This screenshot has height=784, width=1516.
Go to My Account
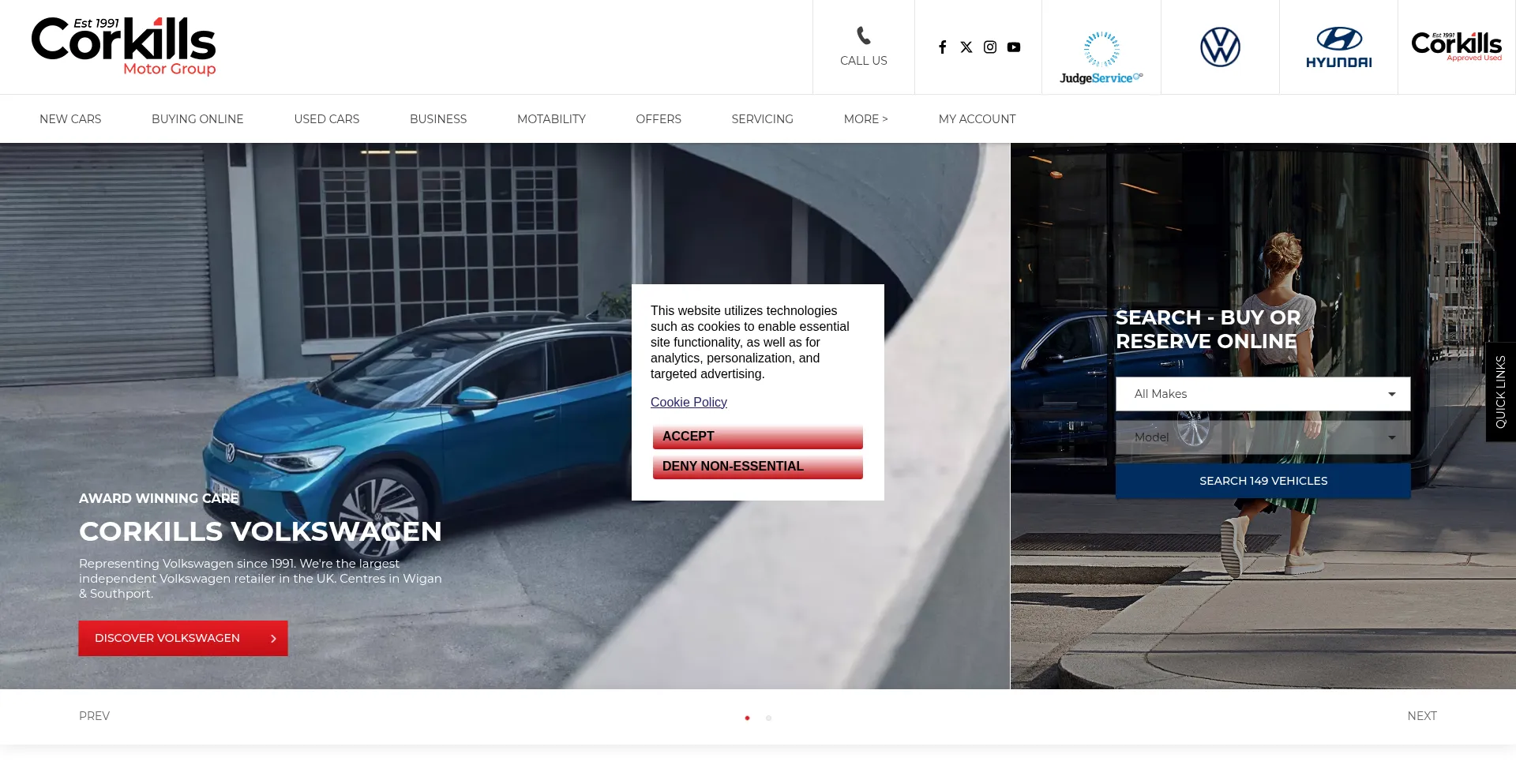tap(978, 119)
